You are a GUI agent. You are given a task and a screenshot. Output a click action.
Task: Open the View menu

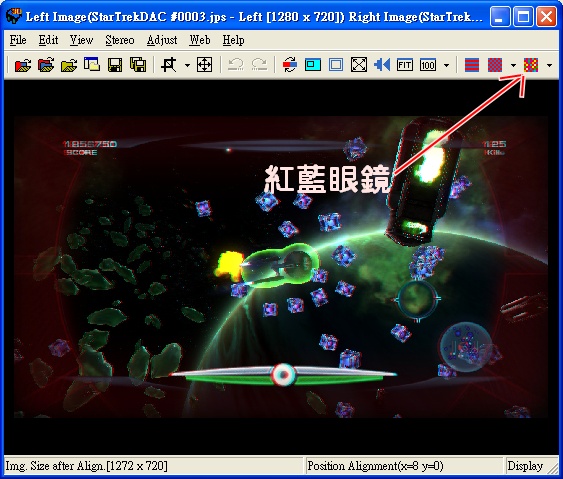pos(82,40)
